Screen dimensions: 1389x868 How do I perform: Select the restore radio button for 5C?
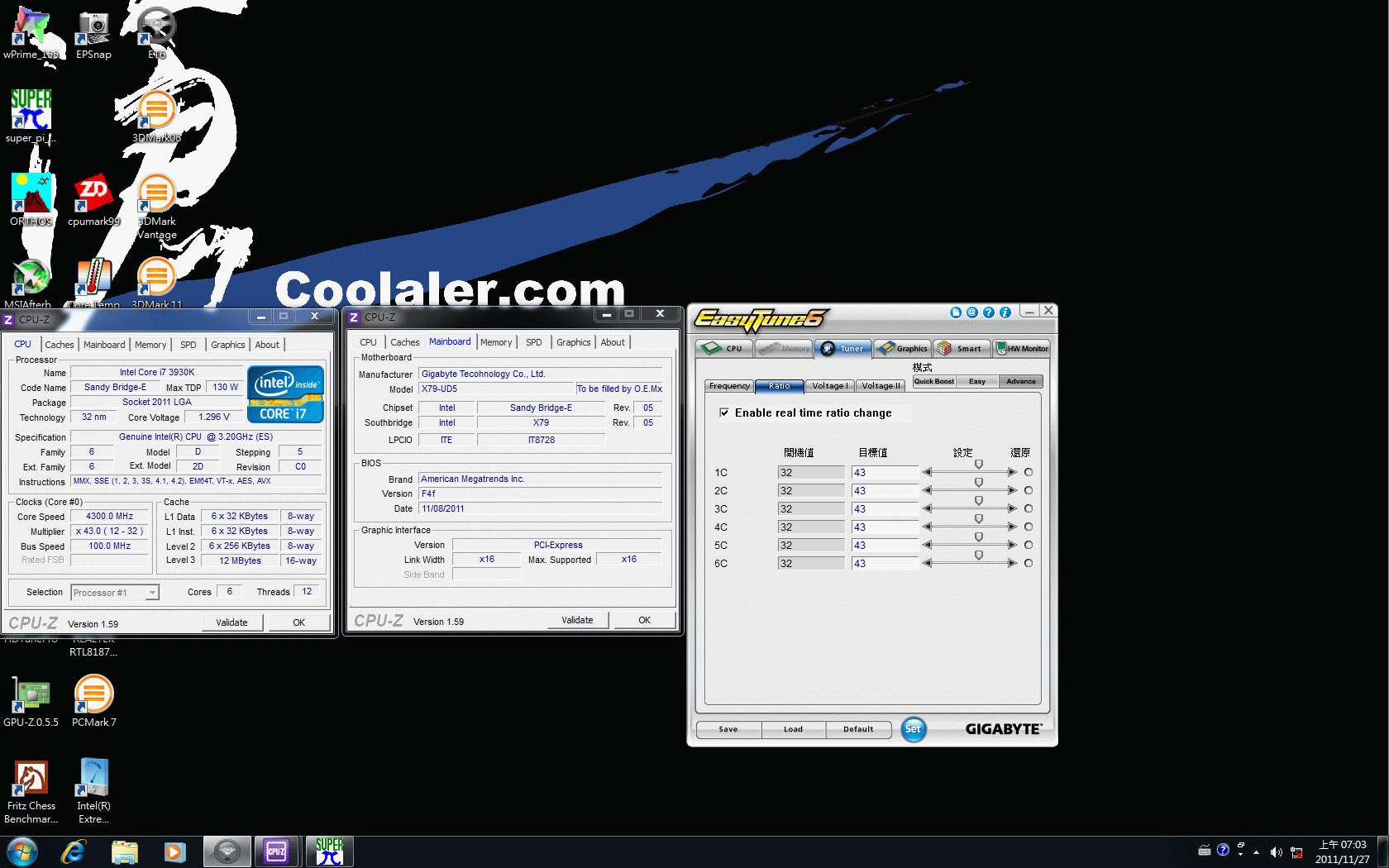tap(1029, 545)
